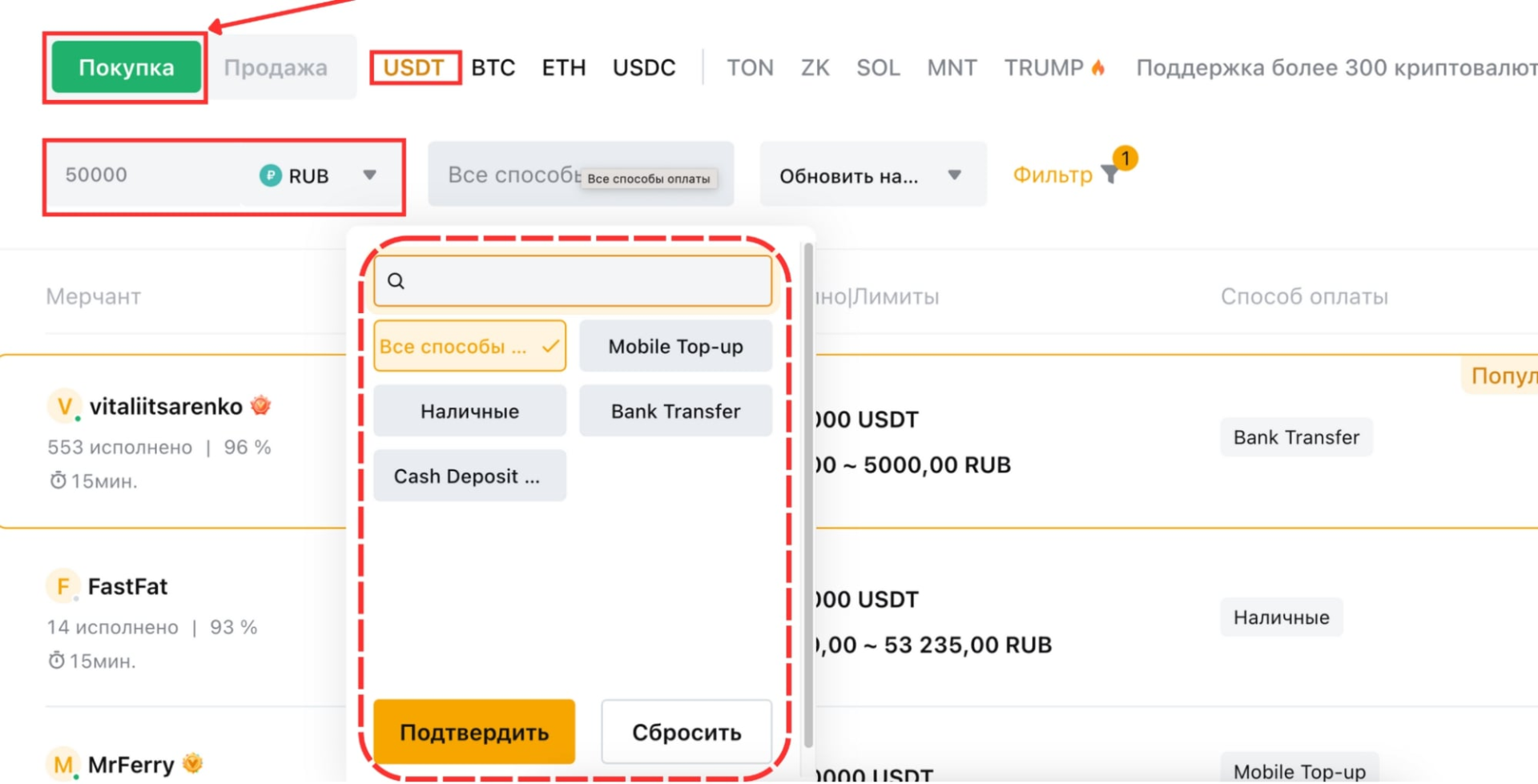This screenshot has height=784, width=1538.
Task: Click the Сбросить reset button
Action: coord(686,732)
